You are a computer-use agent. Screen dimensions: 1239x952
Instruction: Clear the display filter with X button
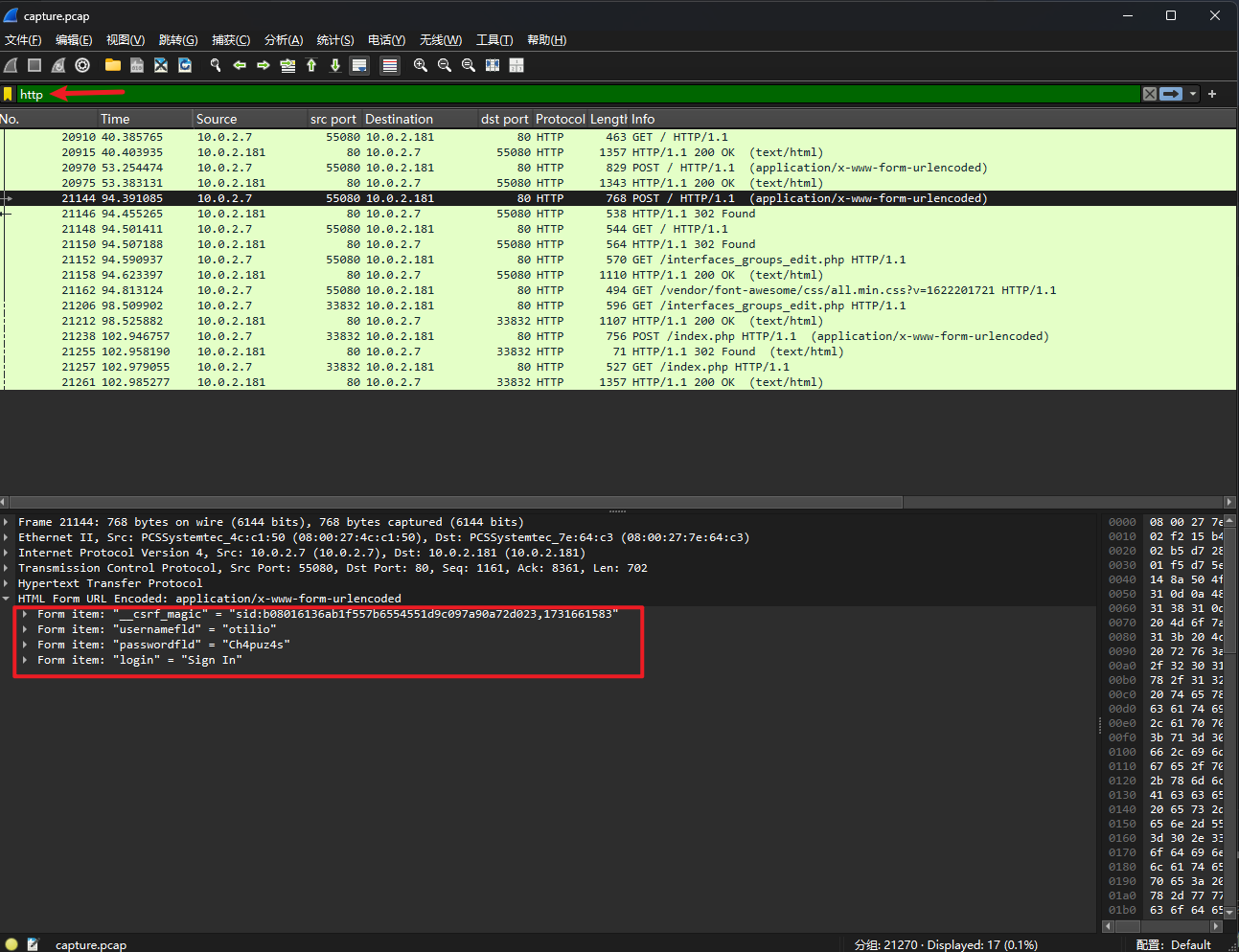[x=1149, y=94]
